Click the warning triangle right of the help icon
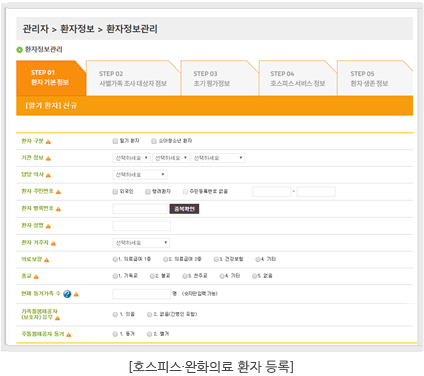 (x=76, y=294)
